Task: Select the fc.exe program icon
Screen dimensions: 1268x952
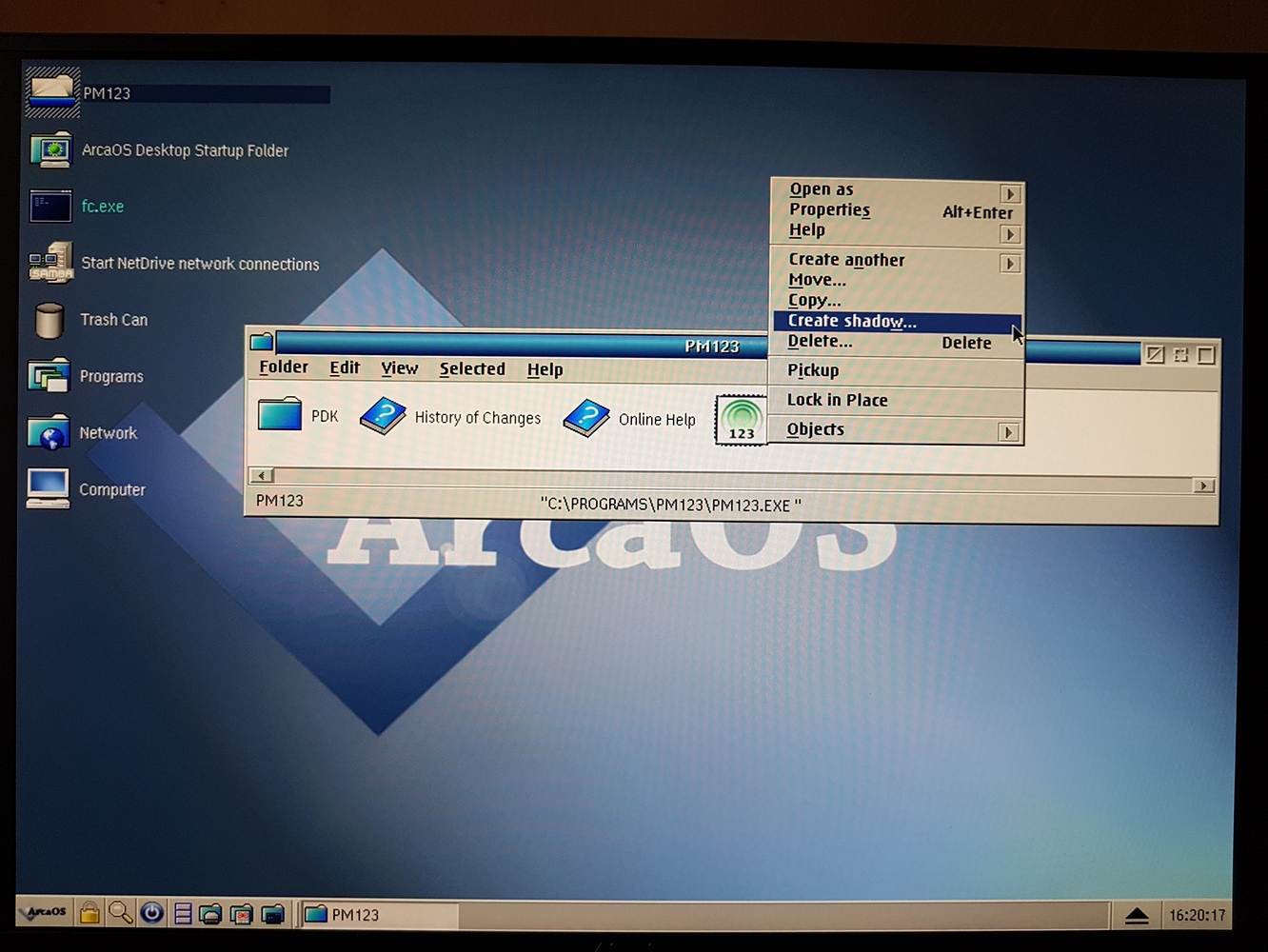Action: pos(50,206)
